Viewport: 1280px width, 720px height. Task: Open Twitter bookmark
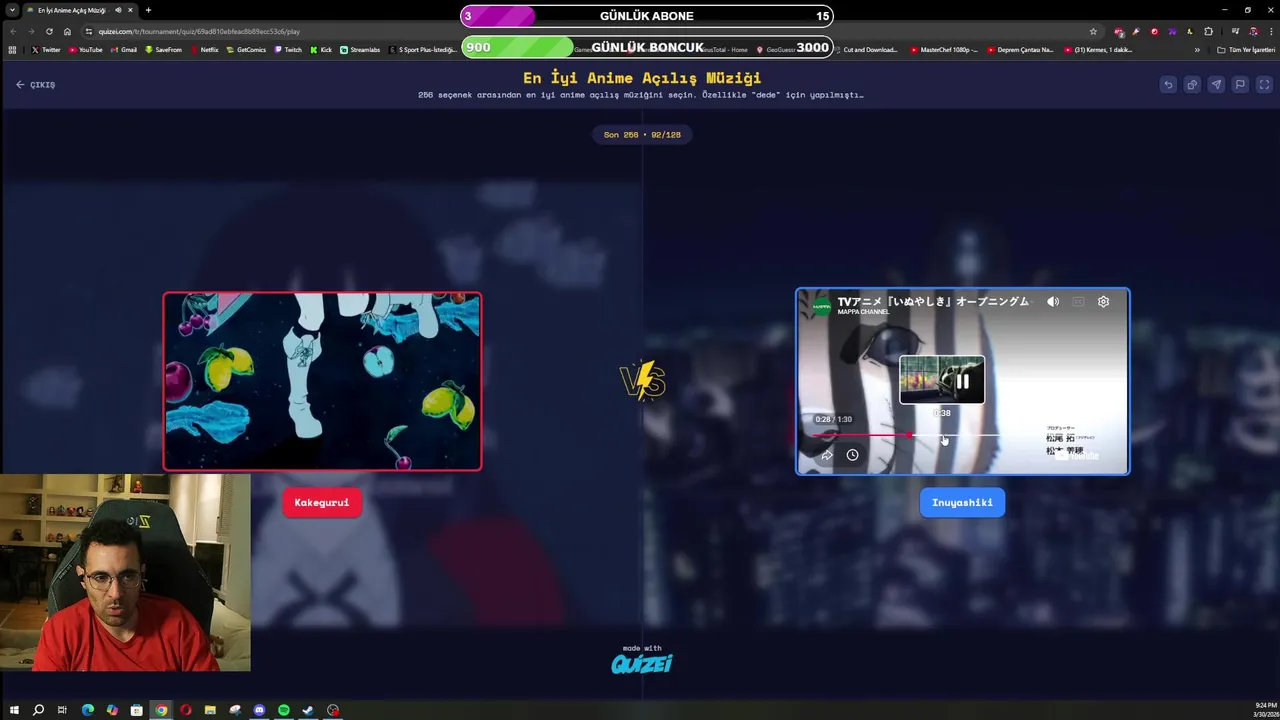(46, 49)
